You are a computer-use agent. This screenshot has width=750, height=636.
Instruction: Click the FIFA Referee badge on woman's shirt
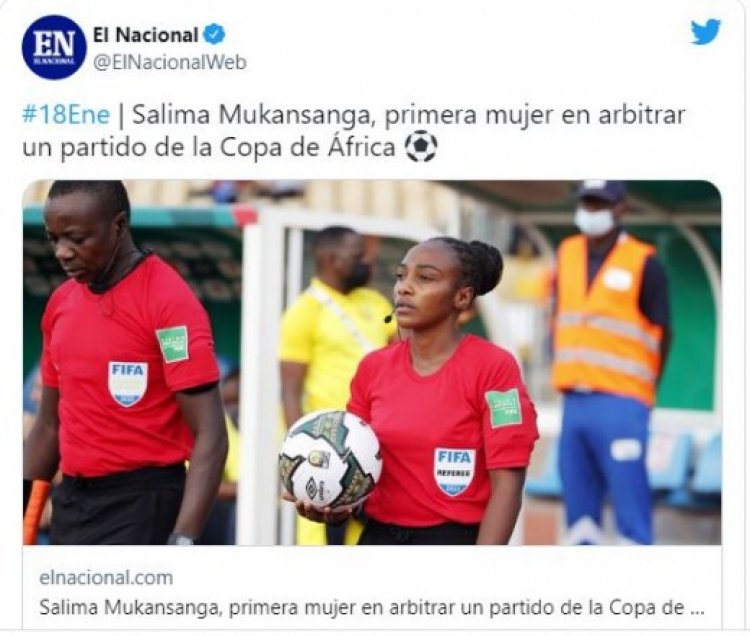coord(454,472)
